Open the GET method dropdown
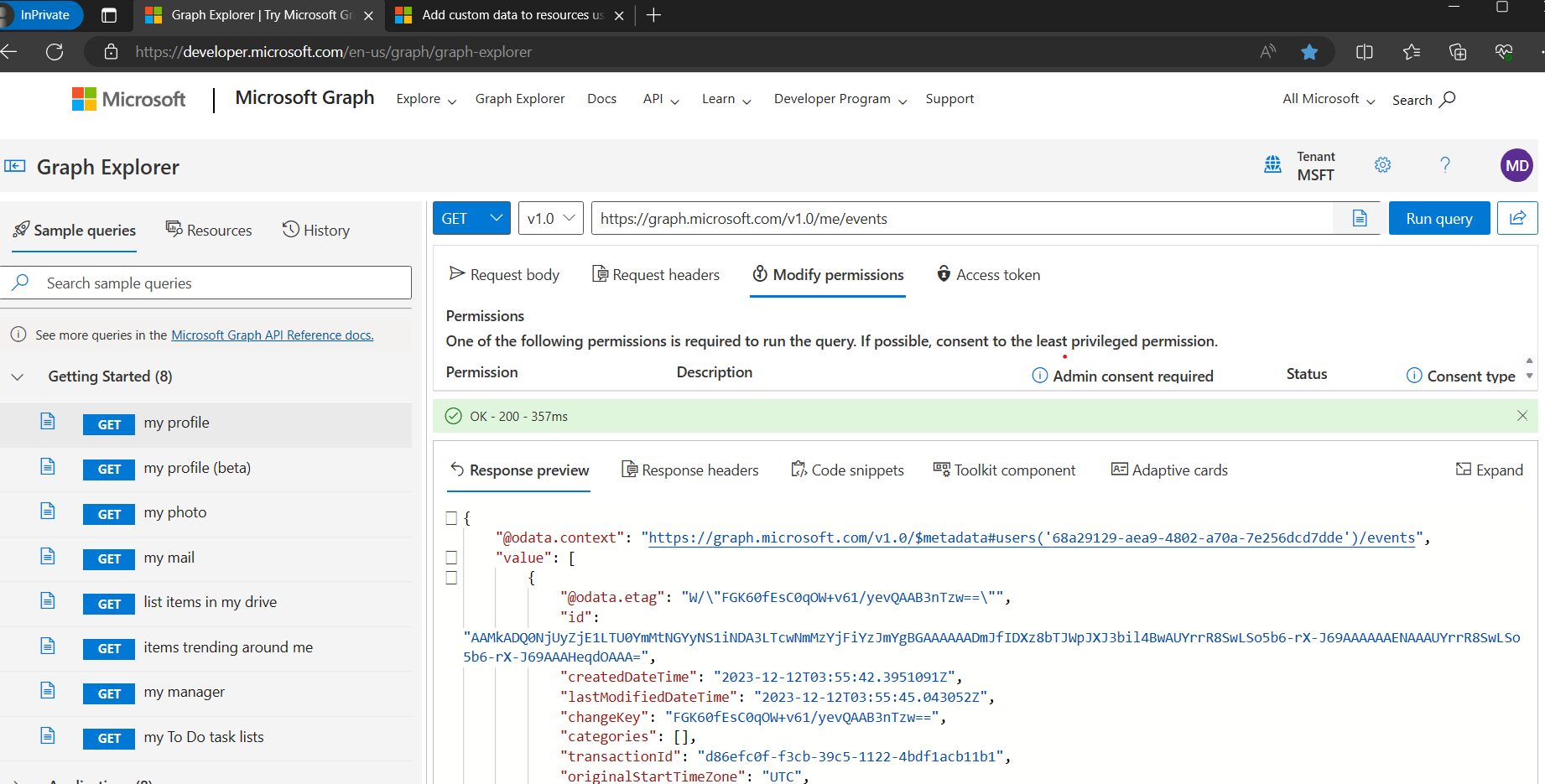Image resolution: width=1545 pixels, height=784 pixels. tap(471, 219)
